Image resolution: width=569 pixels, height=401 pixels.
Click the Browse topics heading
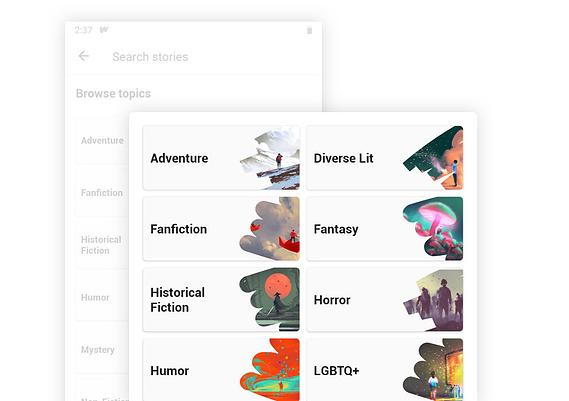(113, 94)
